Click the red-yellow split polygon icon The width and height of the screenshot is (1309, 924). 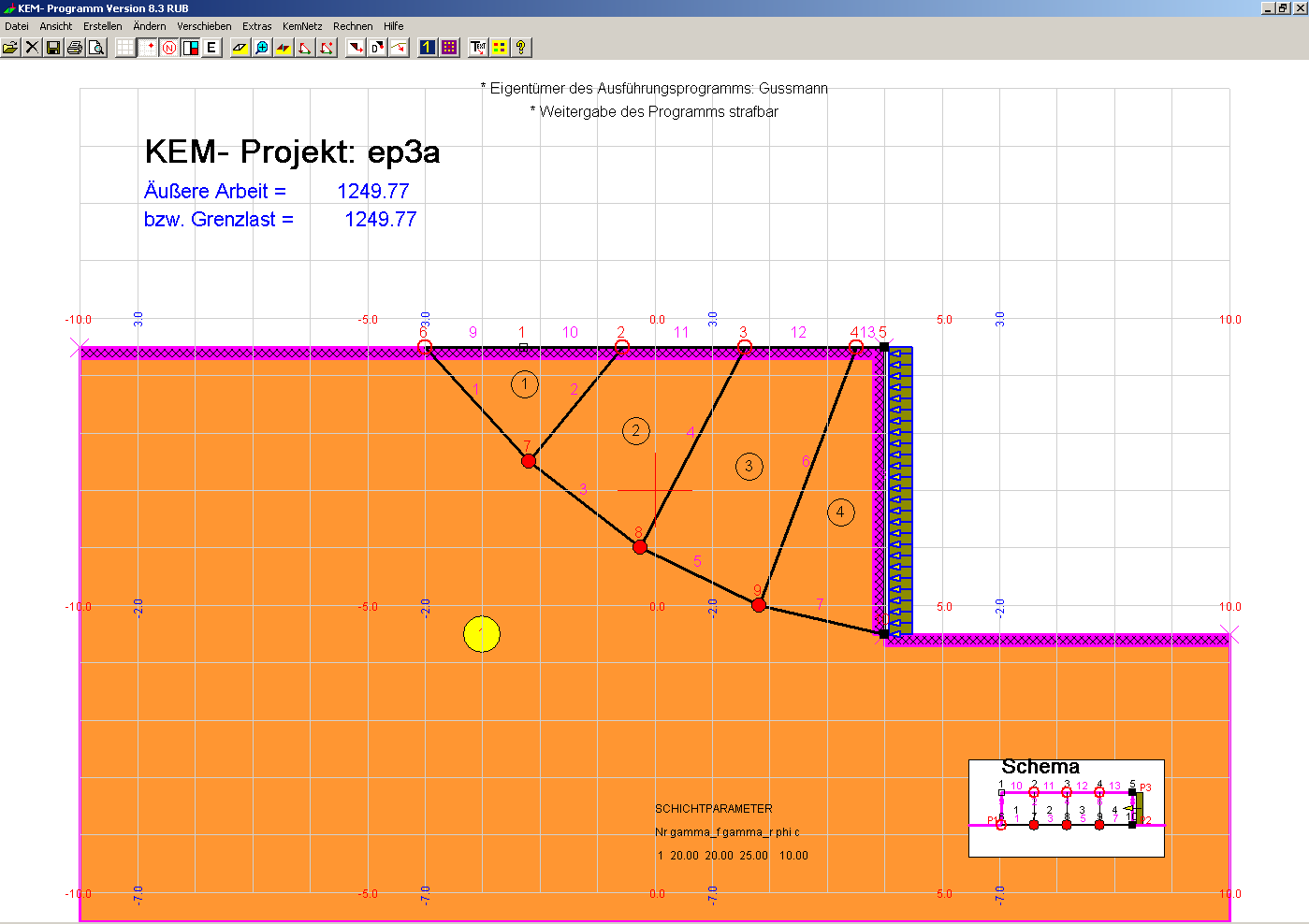(284, 47)
